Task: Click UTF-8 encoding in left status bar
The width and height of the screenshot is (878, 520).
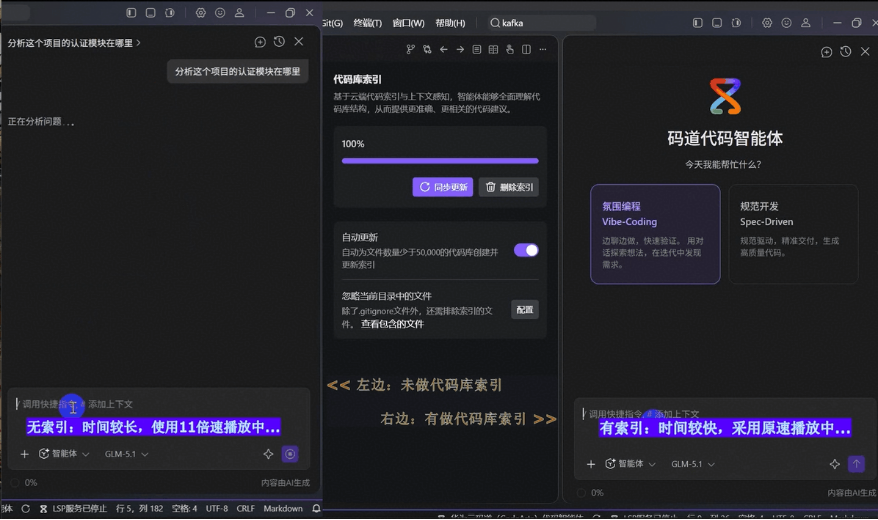Action: pyautogui.click(x=217, y=508)
